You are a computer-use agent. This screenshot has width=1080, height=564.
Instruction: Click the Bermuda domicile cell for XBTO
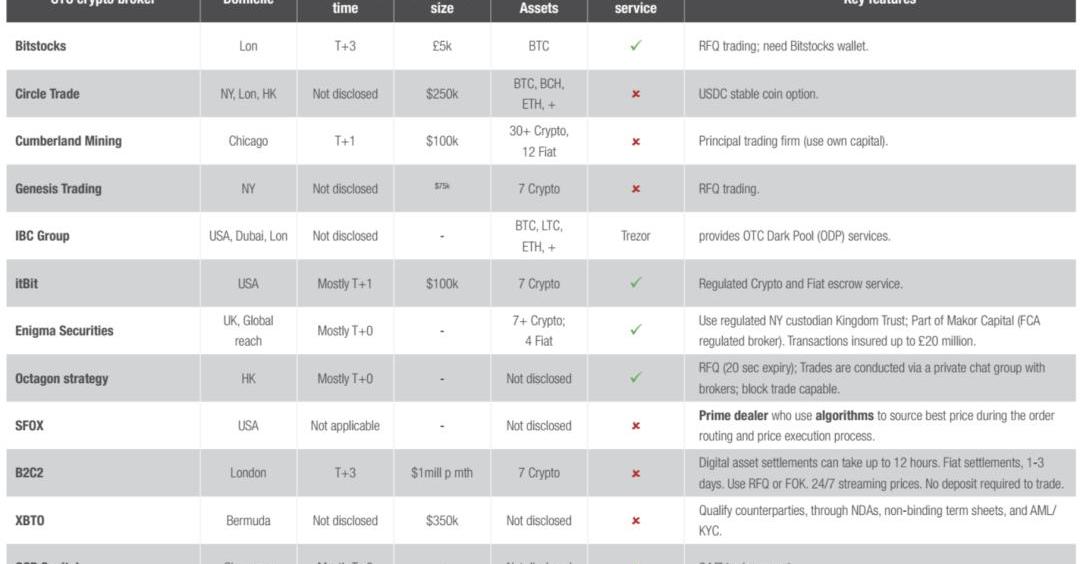248,521
